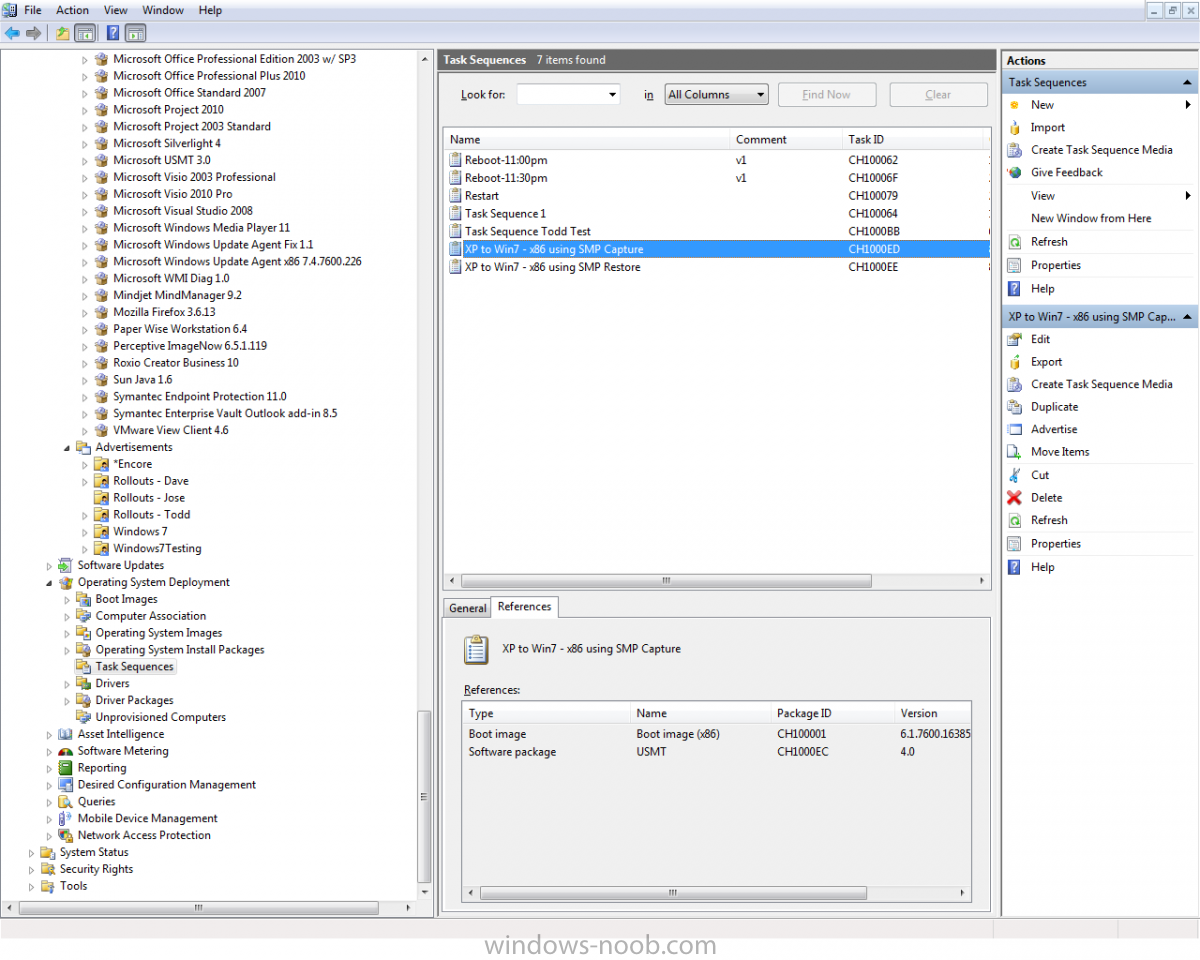Screen dimensions: 1200x960
Task: Click the Advertise action icon
Action: [x=1014, y=430]
